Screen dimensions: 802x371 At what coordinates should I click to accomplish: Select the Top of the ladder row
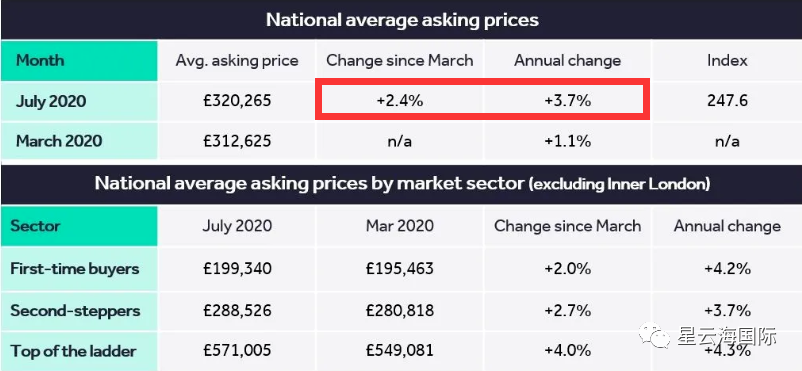(x=401, y=351)
